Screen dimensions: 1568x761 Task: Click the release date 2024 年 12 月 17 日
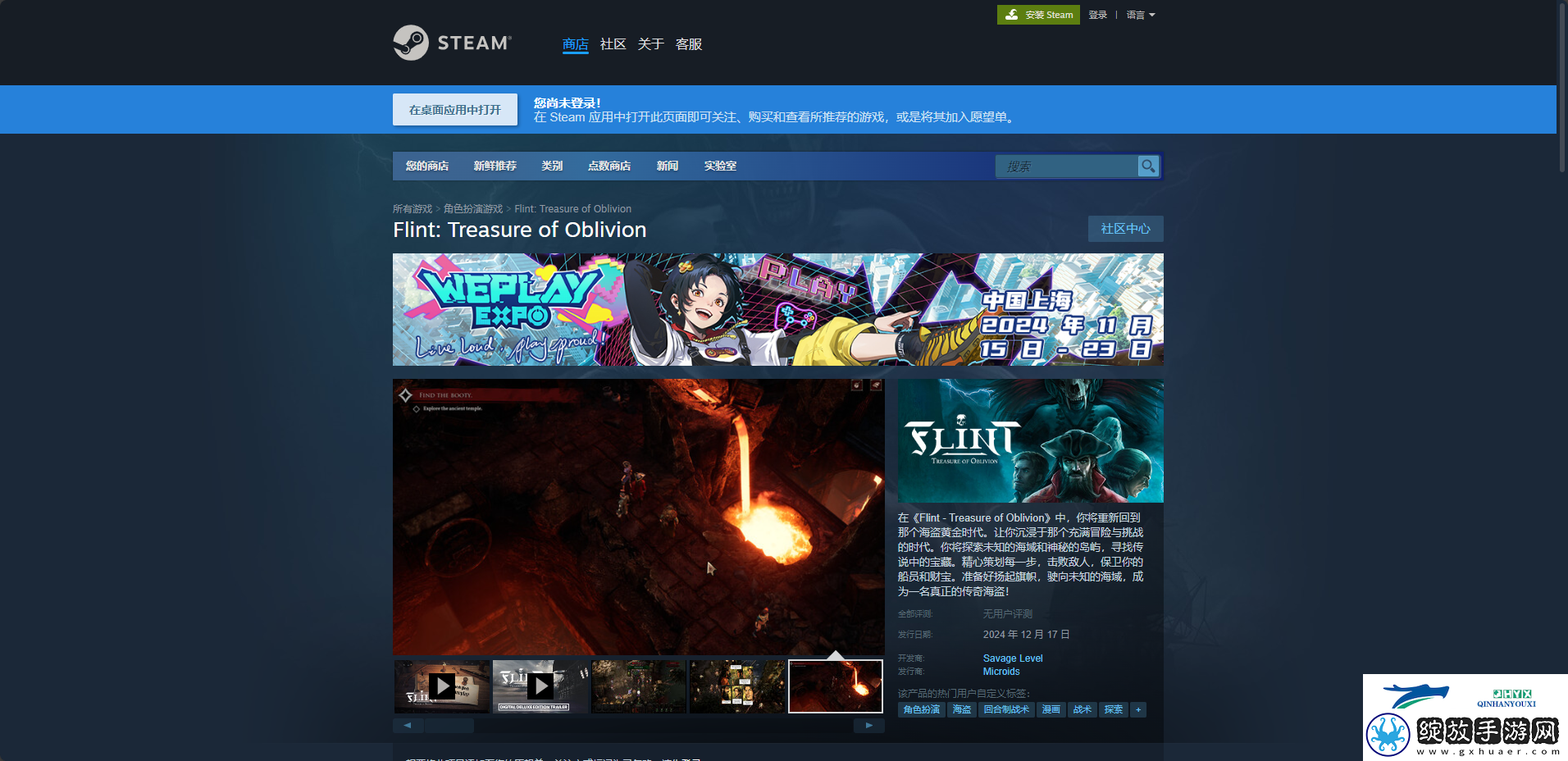tap(1027, 635)
